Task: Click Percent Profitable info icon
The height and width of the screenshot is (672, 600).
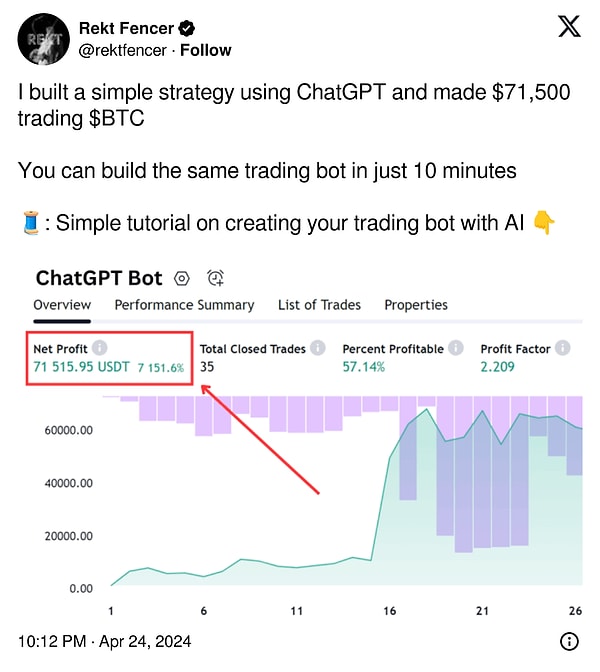Action: 456,348
